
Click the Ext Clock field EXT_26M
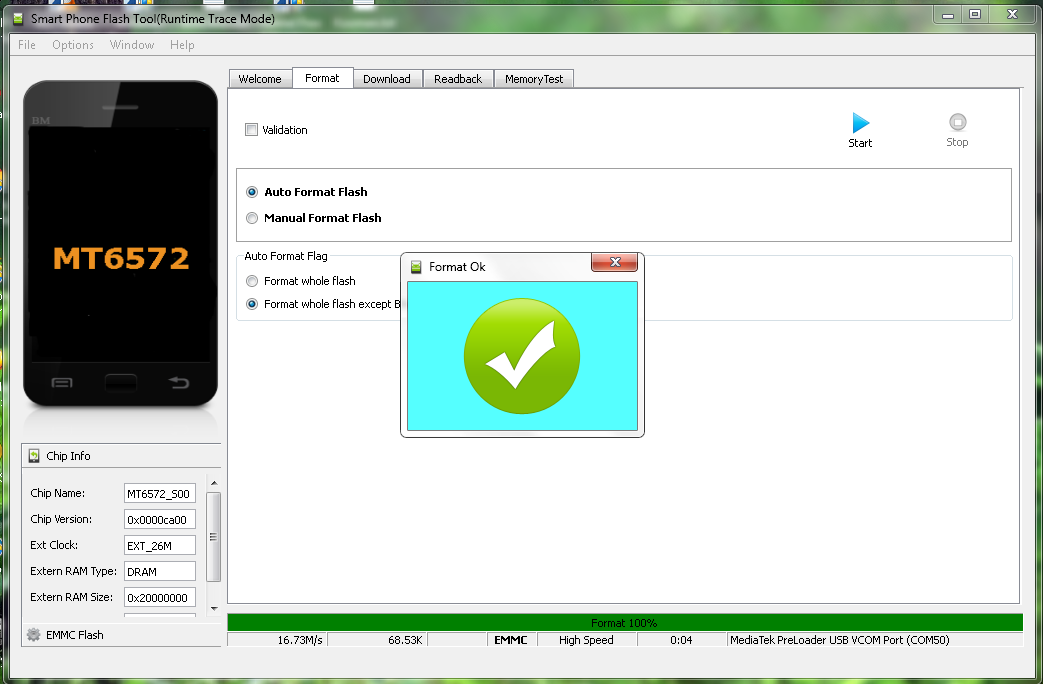(160, 546)
